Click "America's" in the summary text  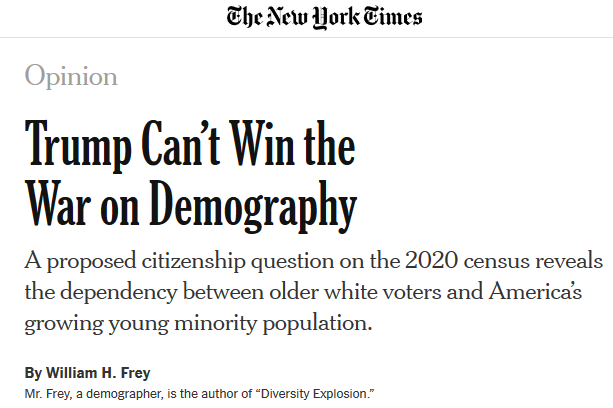[535, 292]
